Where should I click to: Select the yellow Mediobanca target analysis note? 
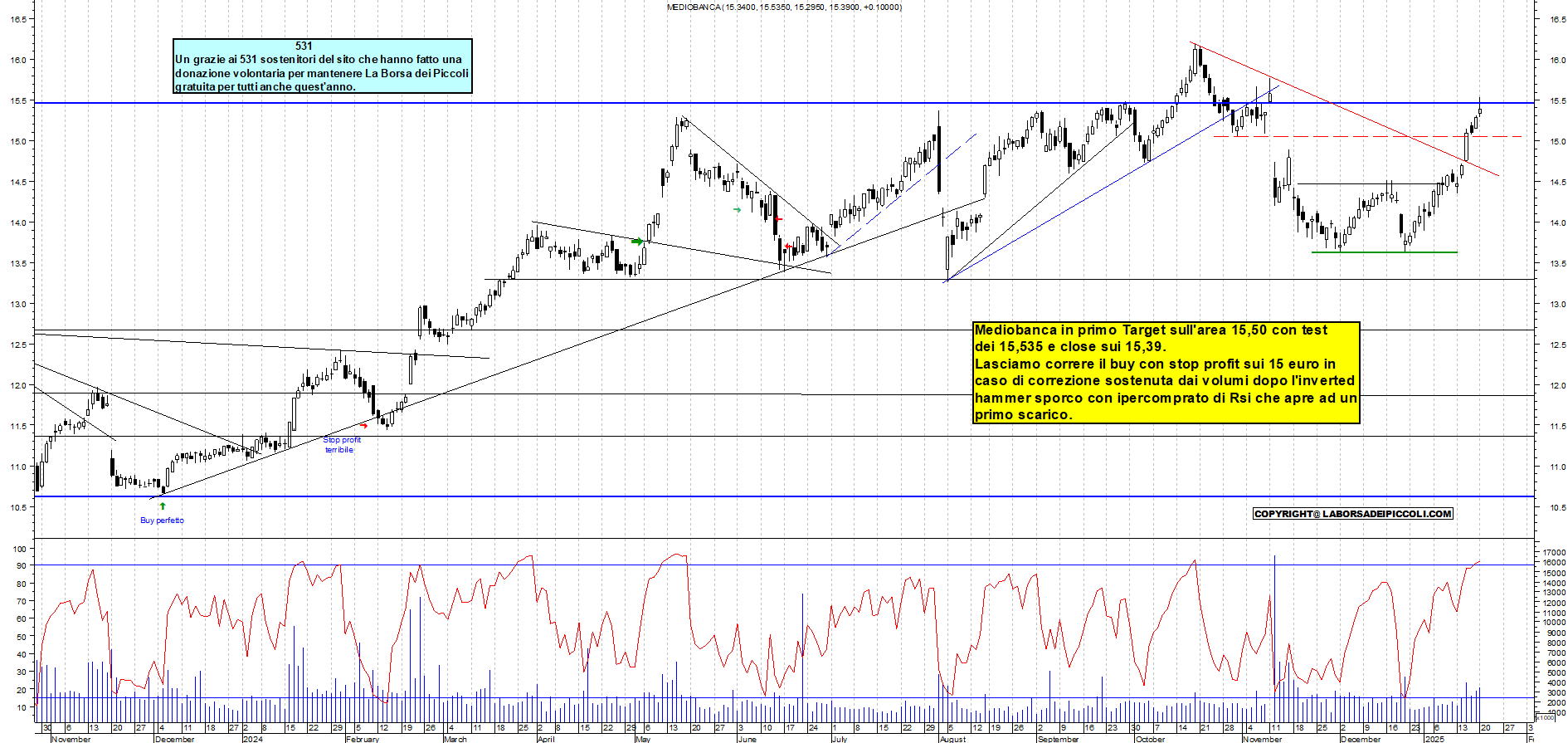pos(1166,373)
